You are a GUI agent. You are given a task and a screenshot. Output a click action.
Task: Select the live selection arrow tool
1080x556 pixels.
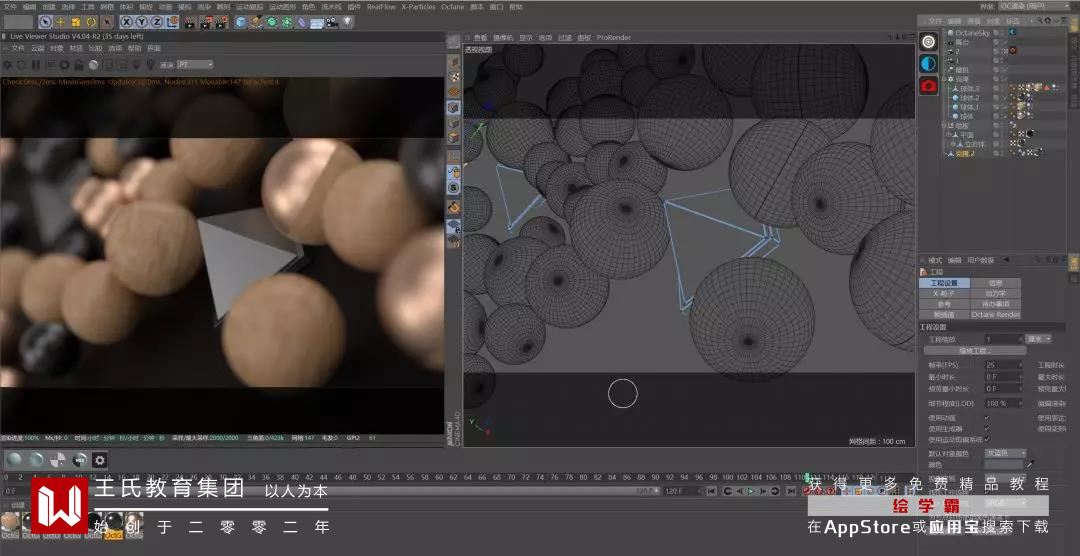[x=45, y=22]
